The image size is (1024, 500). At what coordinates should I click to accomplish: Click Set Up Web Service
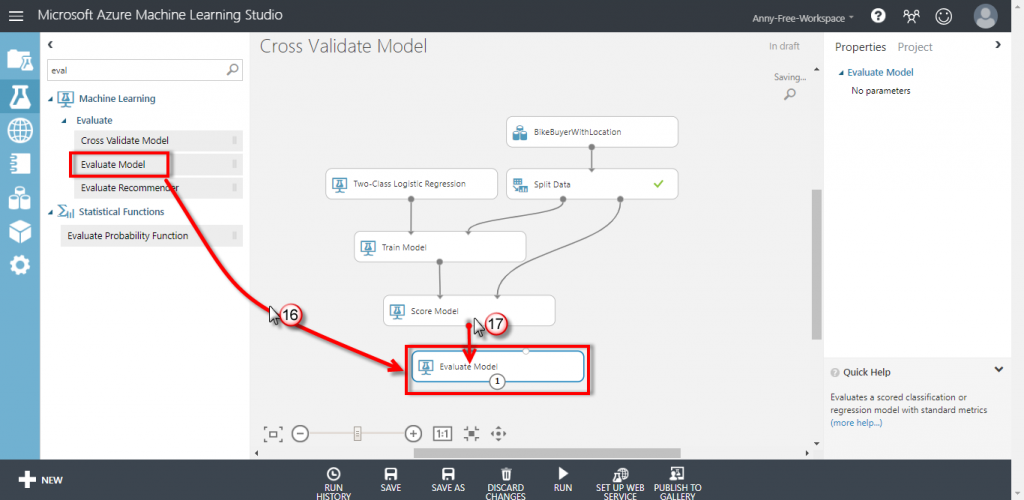coord(620,483)
